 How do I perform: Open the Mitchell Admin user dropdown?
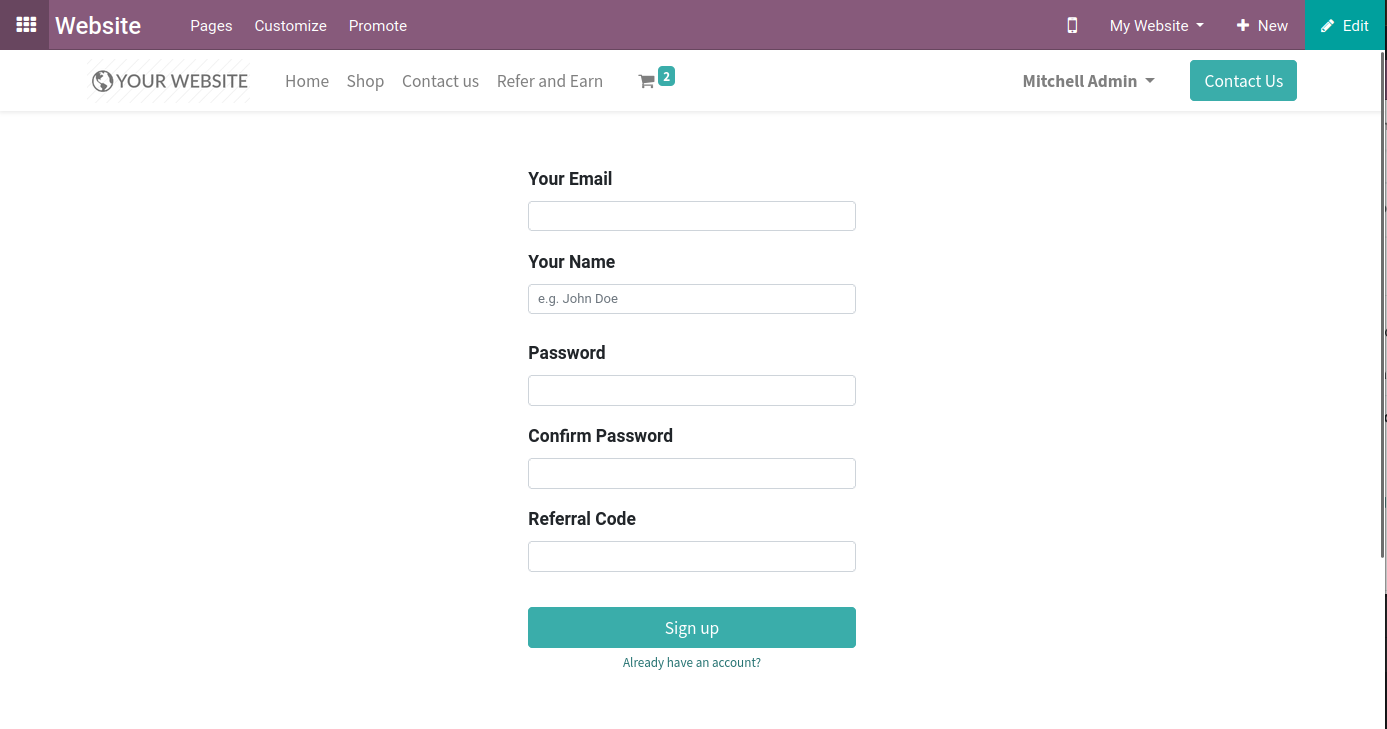1088,81
